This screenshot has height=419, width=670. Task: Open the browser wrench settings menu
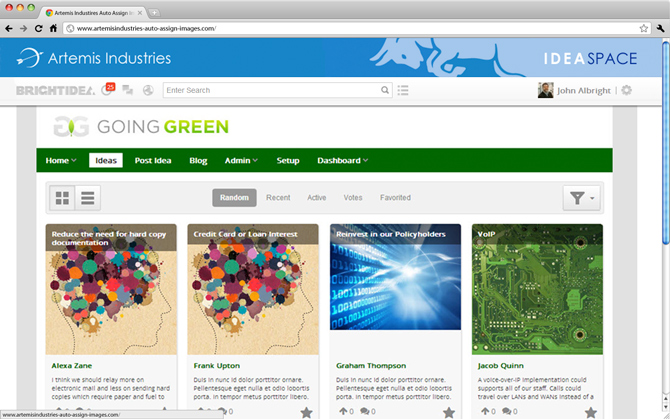(661, 28)
